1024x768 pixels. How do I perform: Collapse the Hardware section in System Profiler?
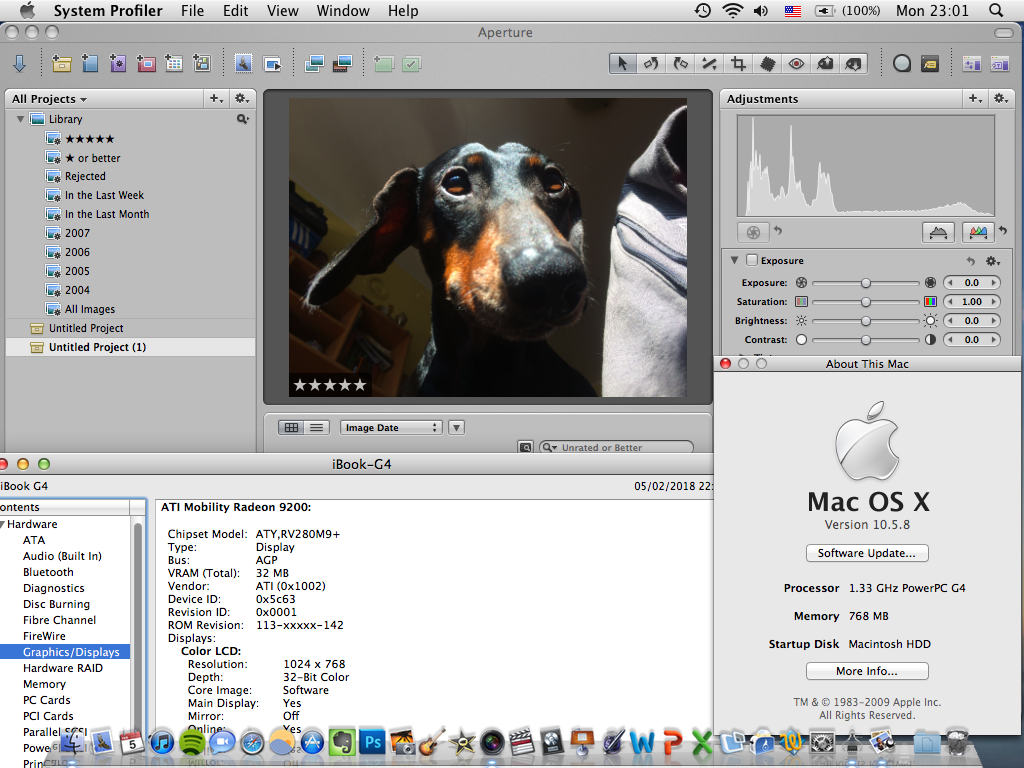coord(3,524)
